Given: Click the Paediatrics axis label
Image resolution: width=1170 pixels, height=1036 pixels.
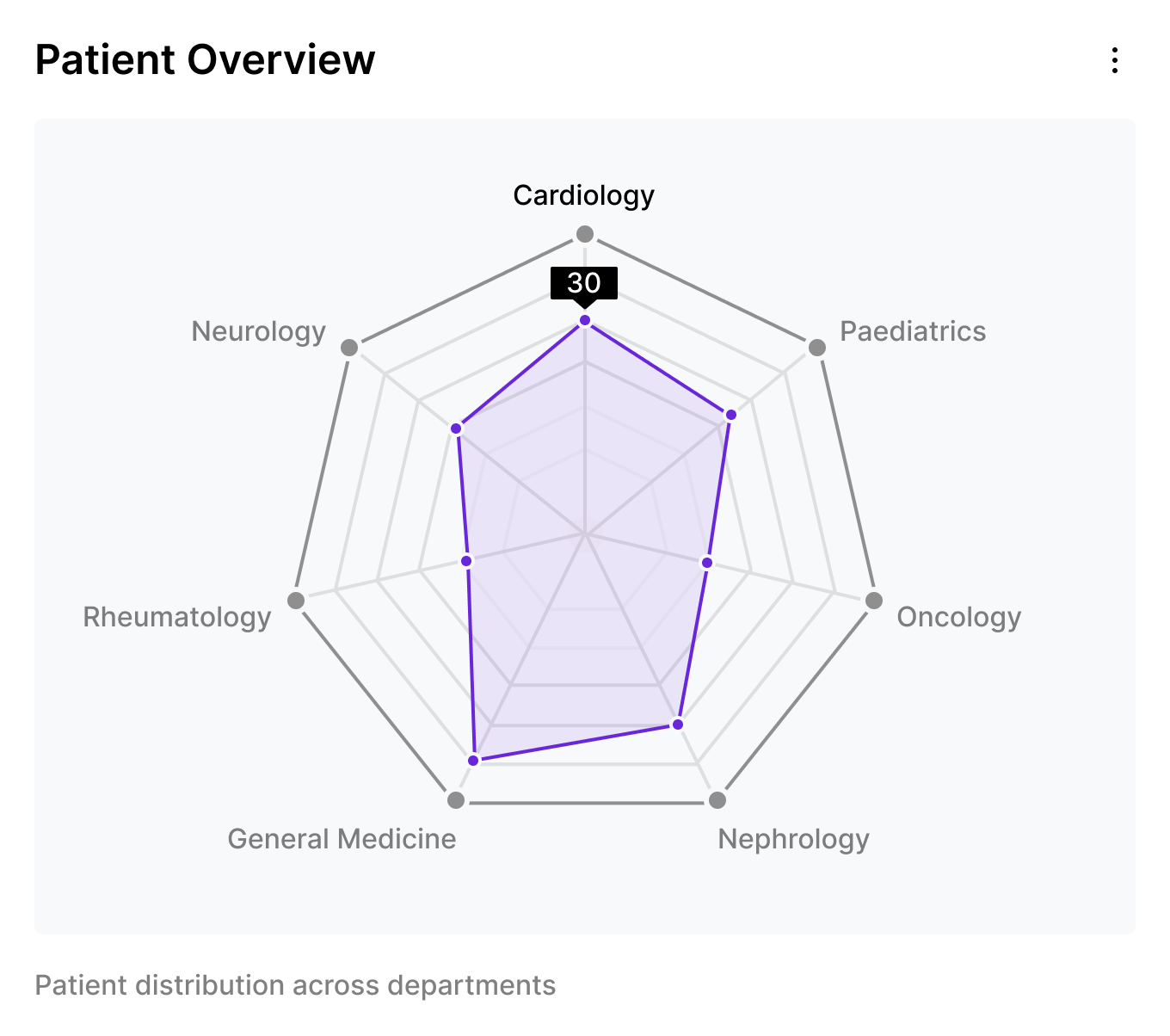Looking at the screenshot, I should [912, 331].
